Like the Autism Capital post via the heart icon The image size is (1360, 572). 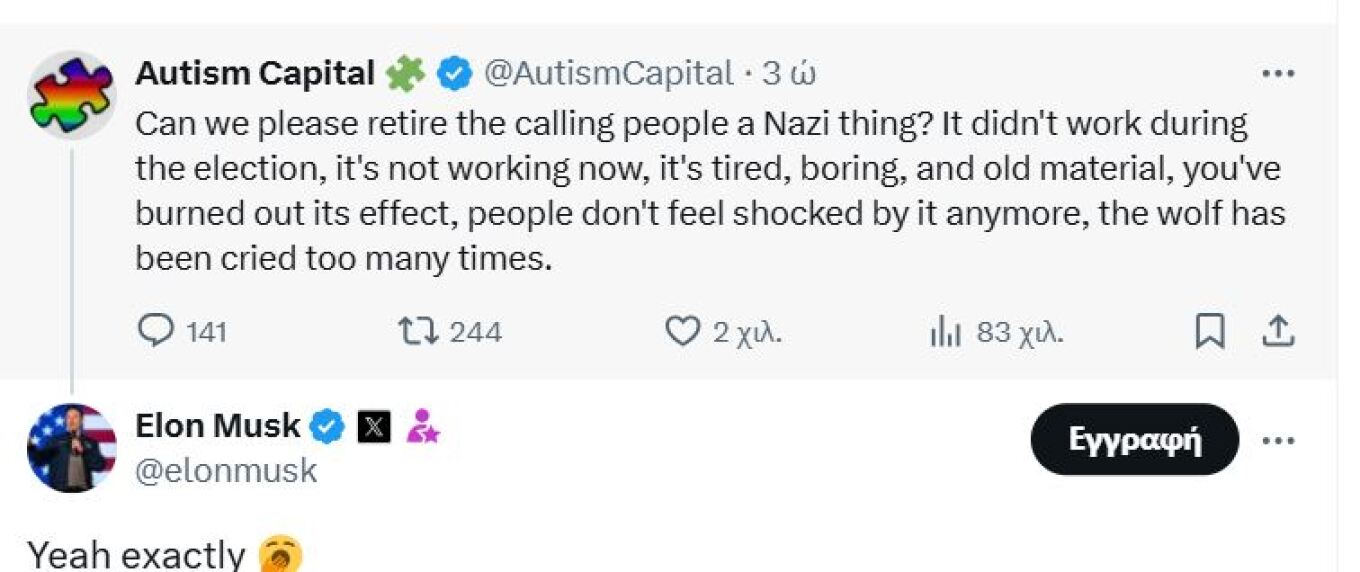point(682,331)
